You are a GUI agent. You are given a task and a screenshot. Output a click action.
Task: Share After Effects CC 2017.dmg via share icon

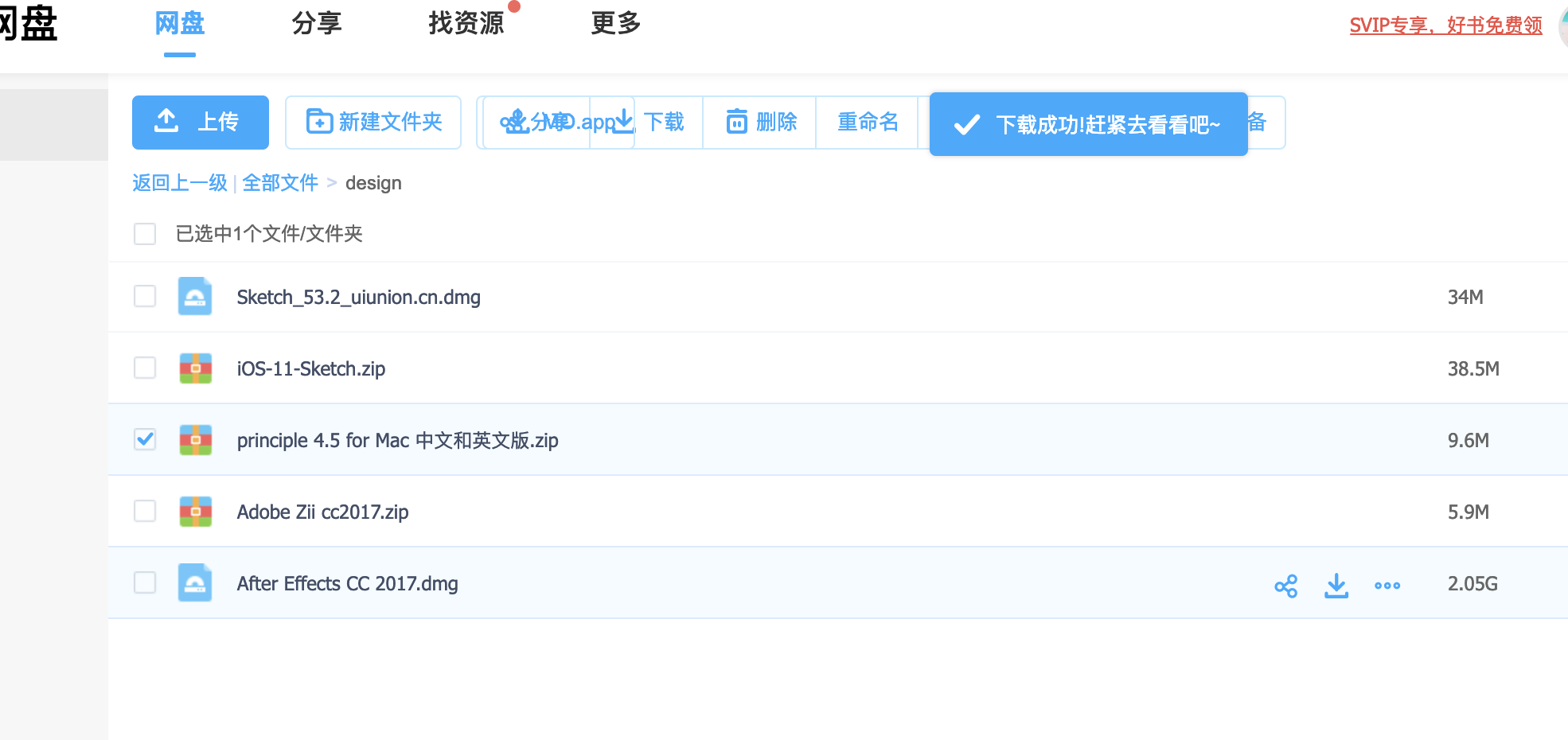1286,586
